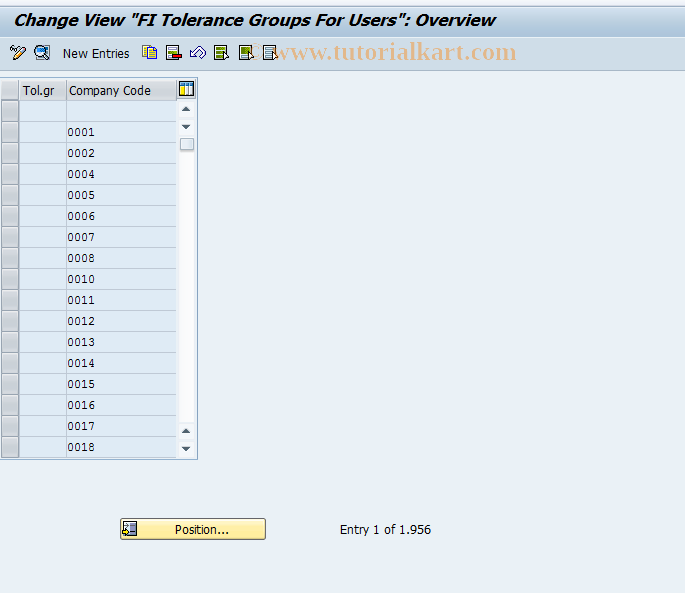Select the first blank-row selector

coord(10,111)
